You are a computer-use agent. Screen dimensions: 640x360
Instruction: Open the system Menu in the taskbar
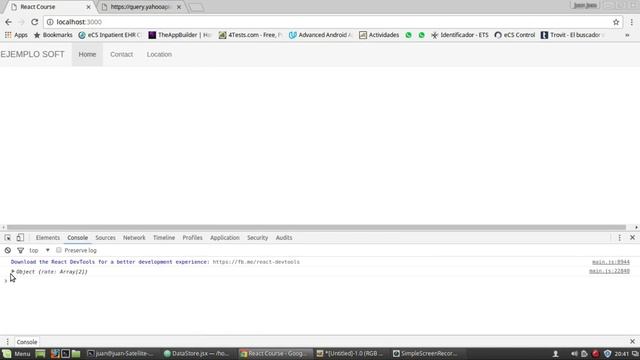16,353
